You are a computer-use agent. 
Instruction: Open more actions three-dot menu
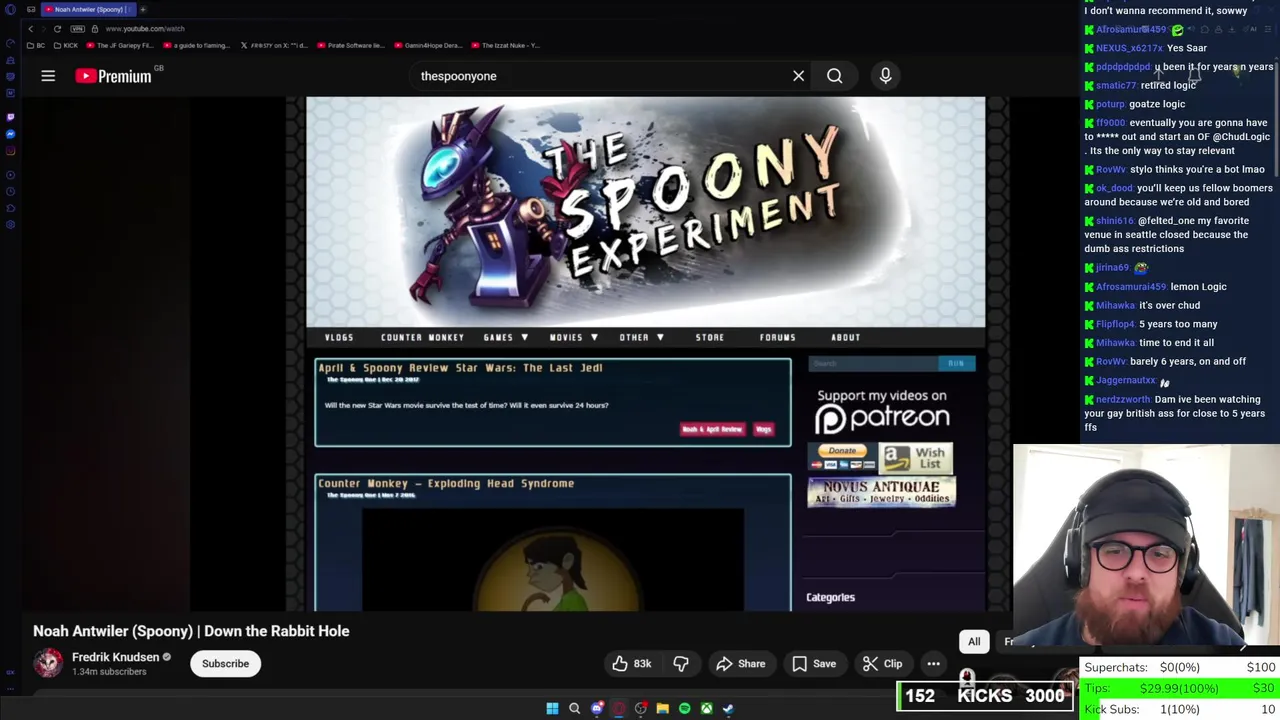pos(933,664)
